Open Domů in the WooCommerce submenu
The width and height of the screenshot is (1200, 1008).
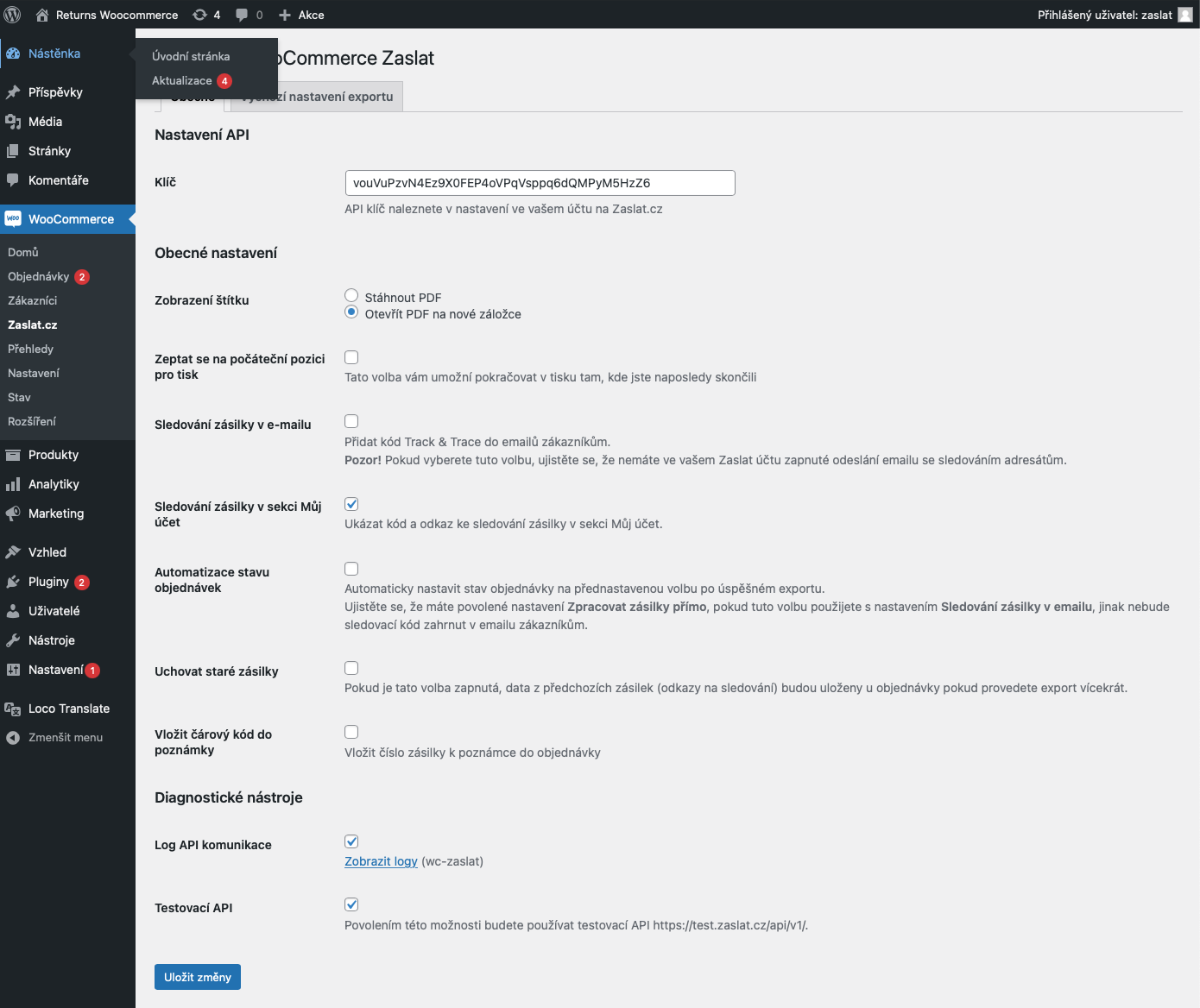tap(23, 253)
